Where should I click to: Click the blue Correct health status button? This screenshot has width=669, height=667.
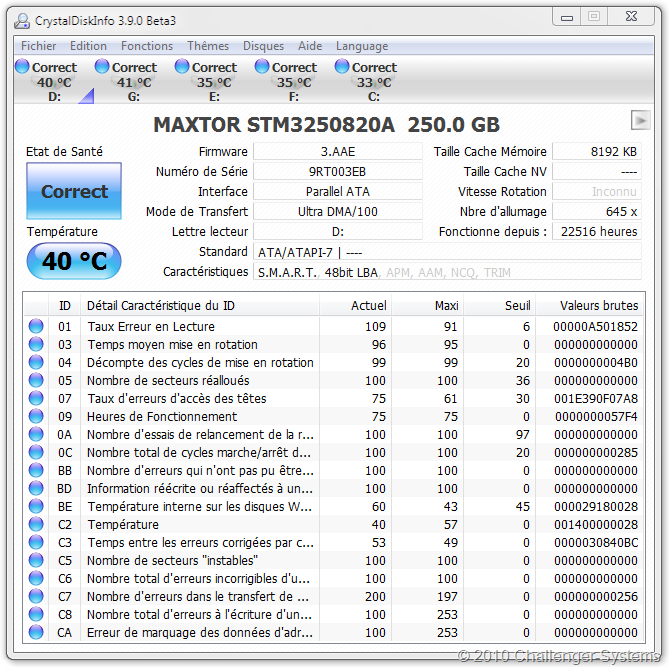(74, 191)
